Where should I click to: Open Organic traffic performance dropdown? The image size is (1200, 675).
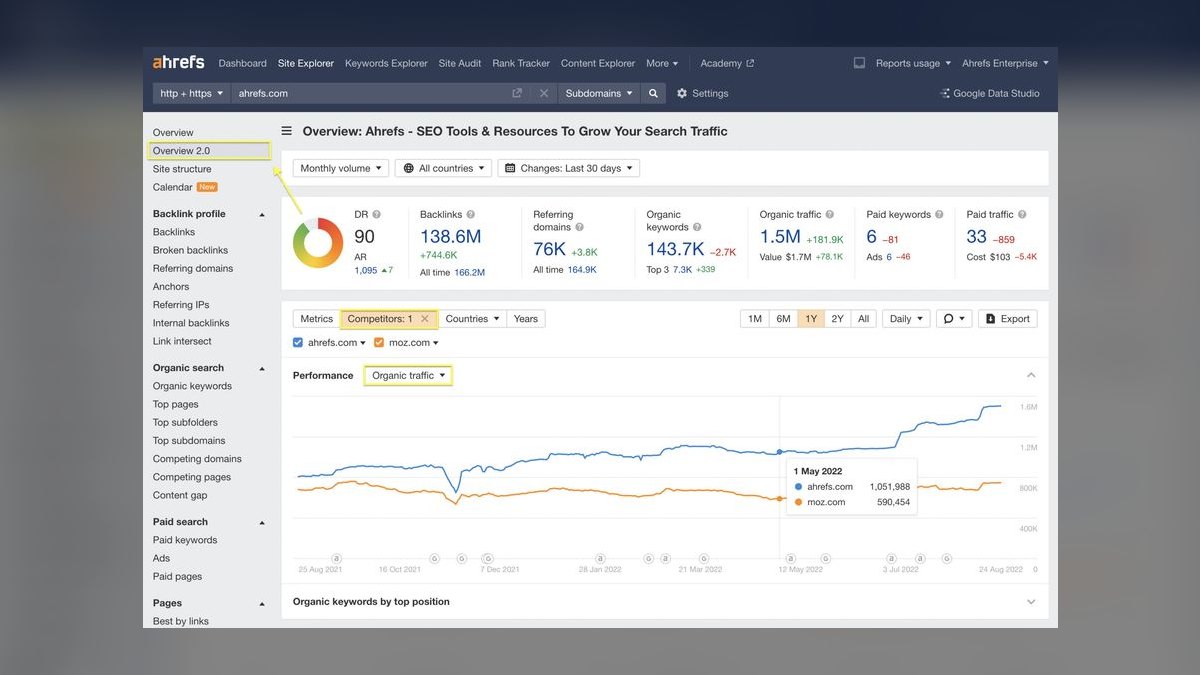pyautogui.click(x=408, y=376)
